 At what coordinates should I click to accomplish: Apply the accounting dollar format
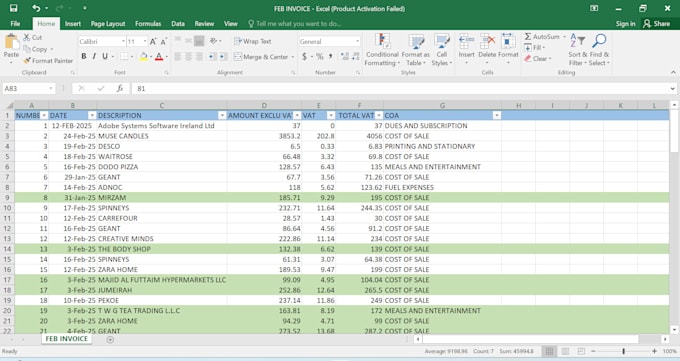click(x=304, y=56)
